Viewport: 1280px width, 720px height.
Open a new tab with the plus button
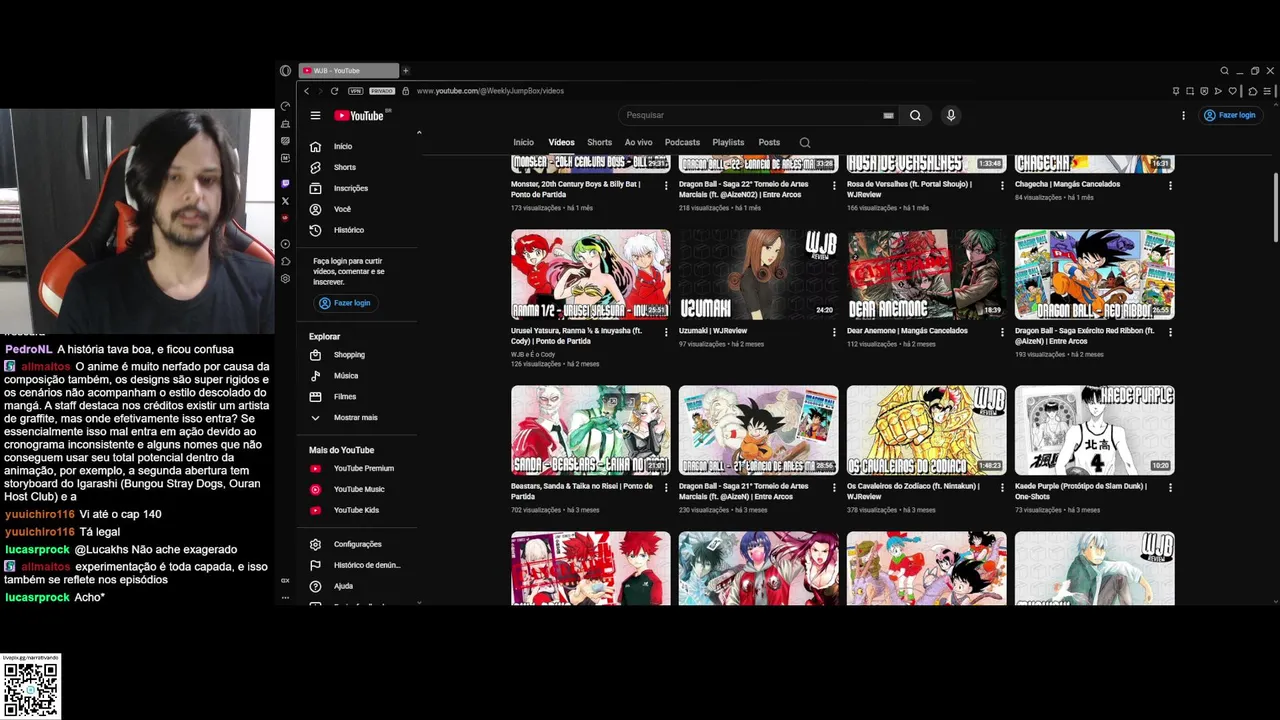(405, 71)
